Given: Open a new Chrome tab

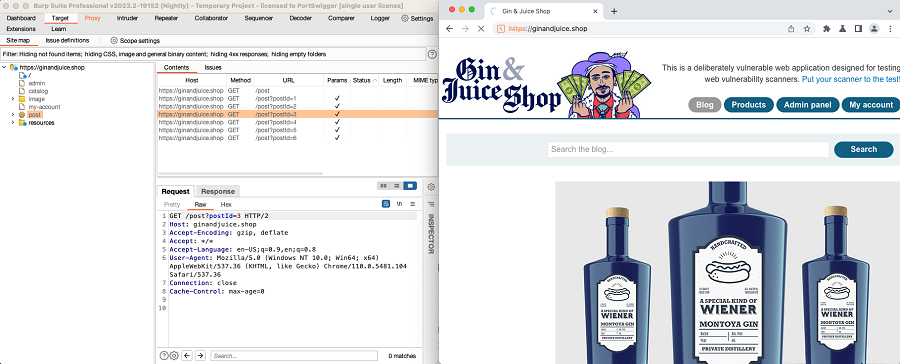Looking at the screenshot, I should (x=614, y=11).
